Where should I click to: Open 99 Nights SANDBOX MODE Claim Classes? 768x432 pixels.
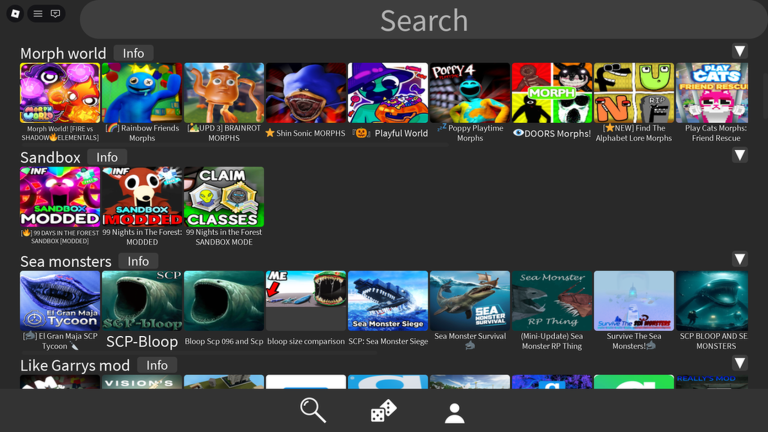224,197
